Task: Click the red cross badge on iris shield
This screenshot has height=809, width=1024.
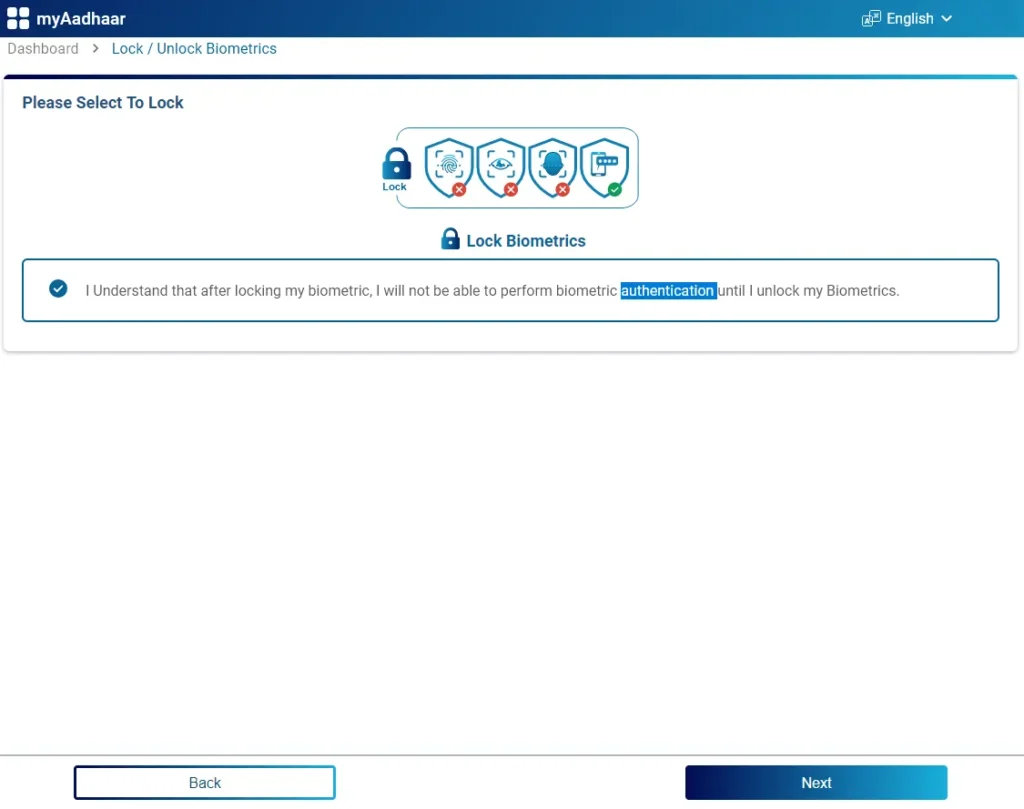Action: [x=511, y=189]
